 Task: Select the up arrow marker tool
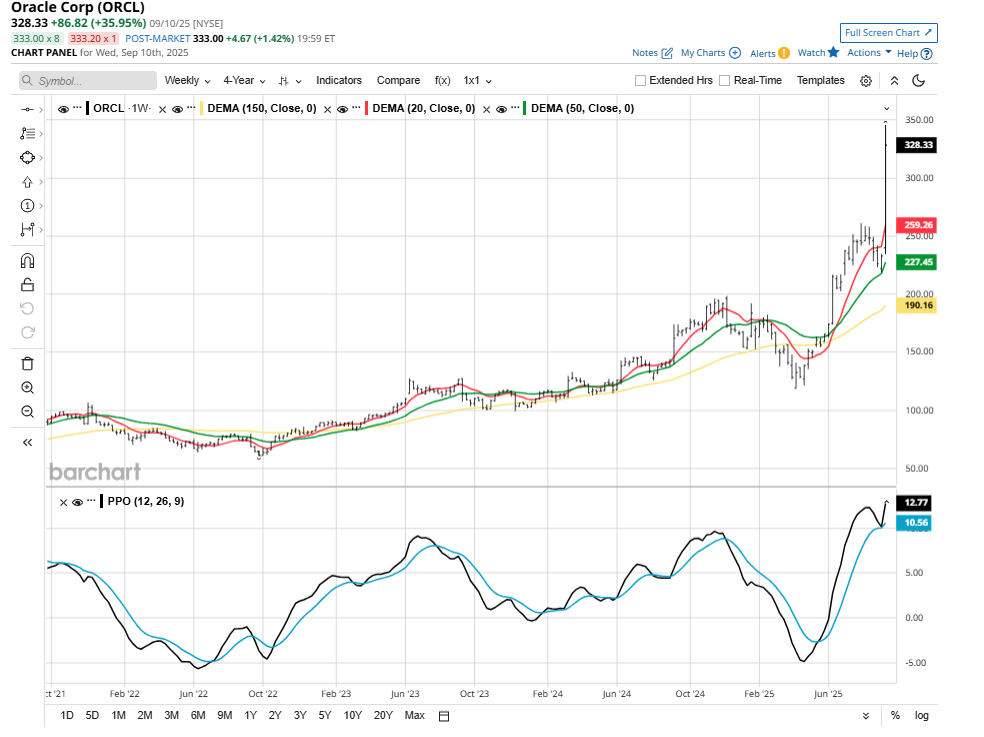[x=27, y=182]
